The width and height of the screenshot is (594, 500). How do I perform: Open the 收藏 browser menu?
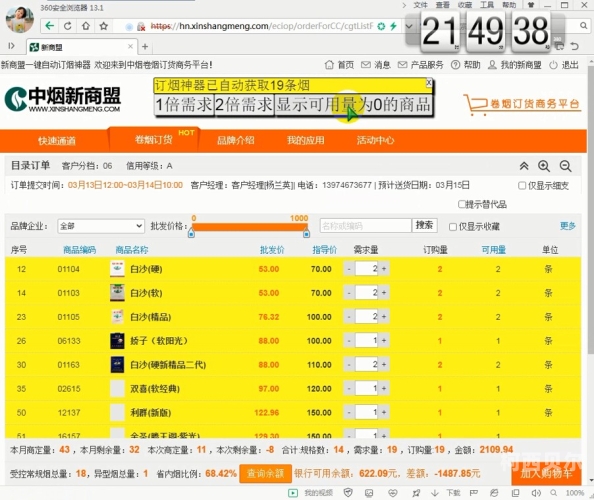tap(464, 5)
